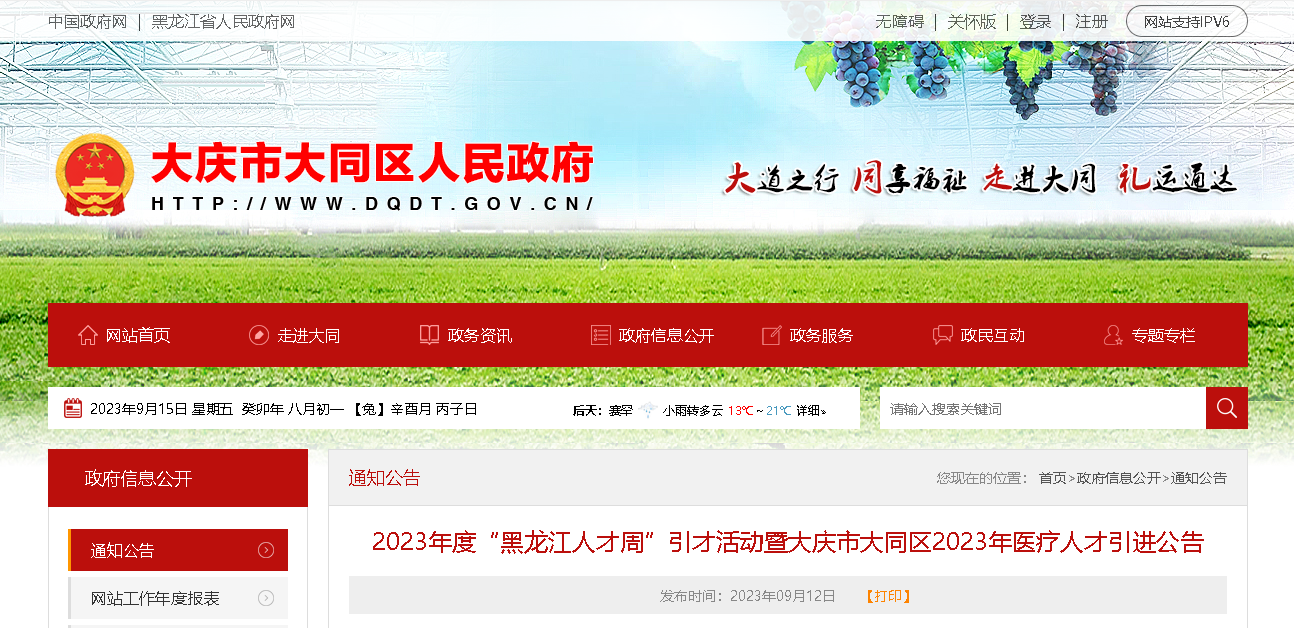The height and width of the screenshot is (628, 1294).
Task: Click the national emblem logo
Action: pos(94,176)
